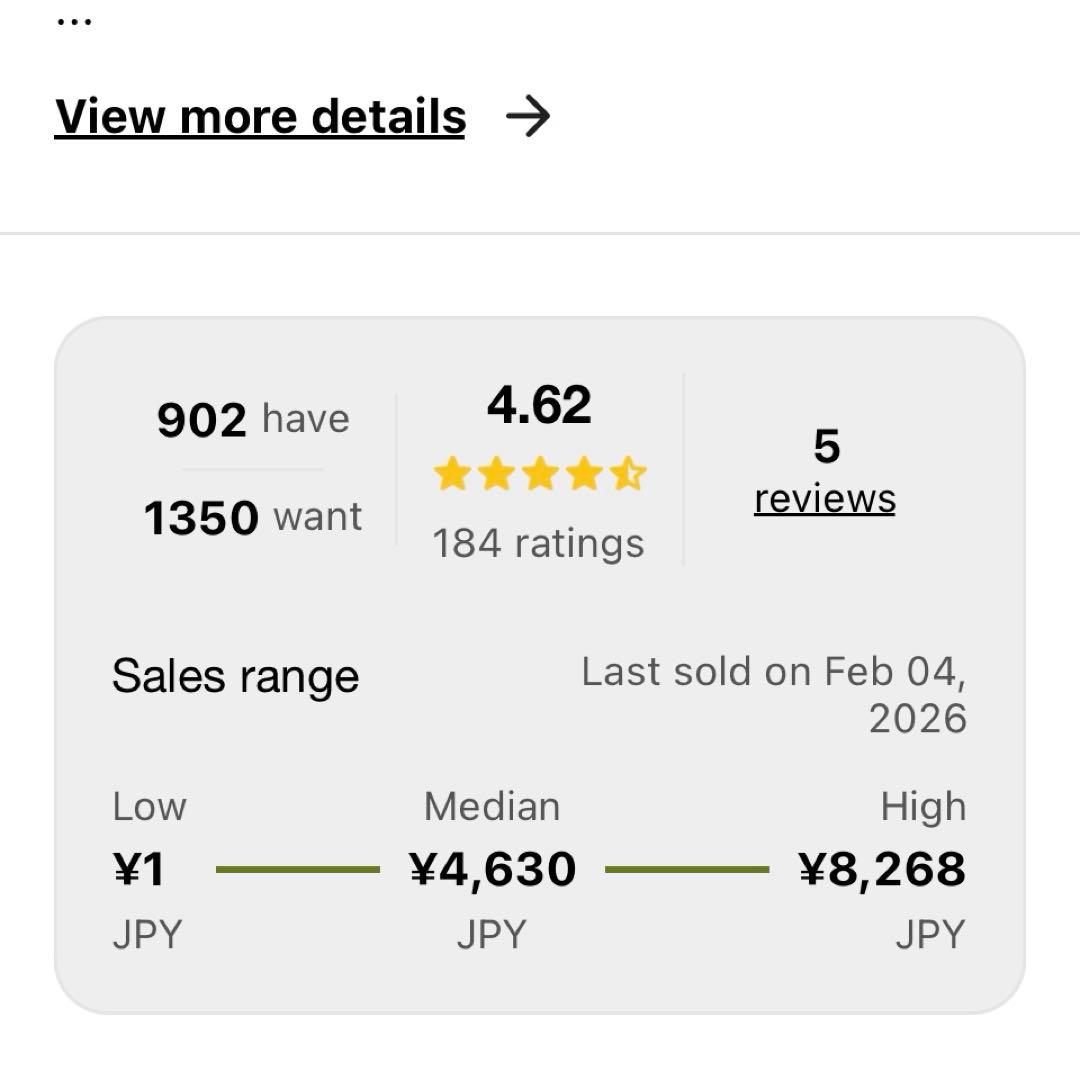Select the low price ¥1
Viewport: 1080px width, 1080px height.
[x=139, y=869]
